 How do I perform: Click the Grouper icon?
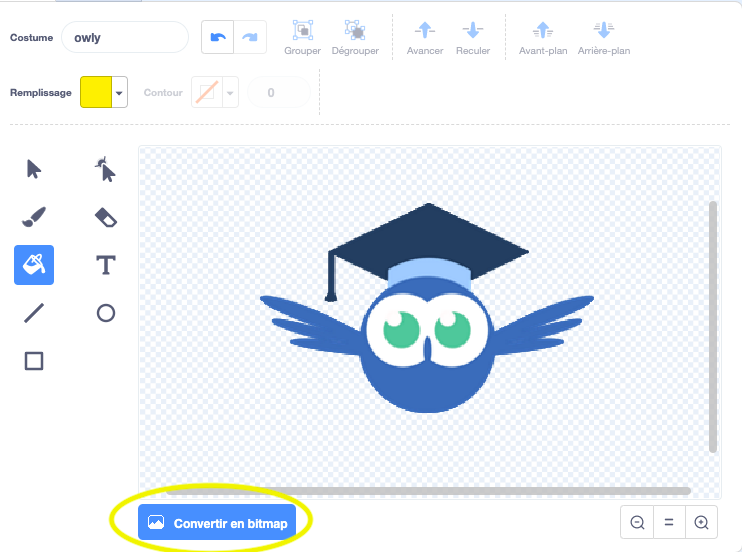pos(302,30)
